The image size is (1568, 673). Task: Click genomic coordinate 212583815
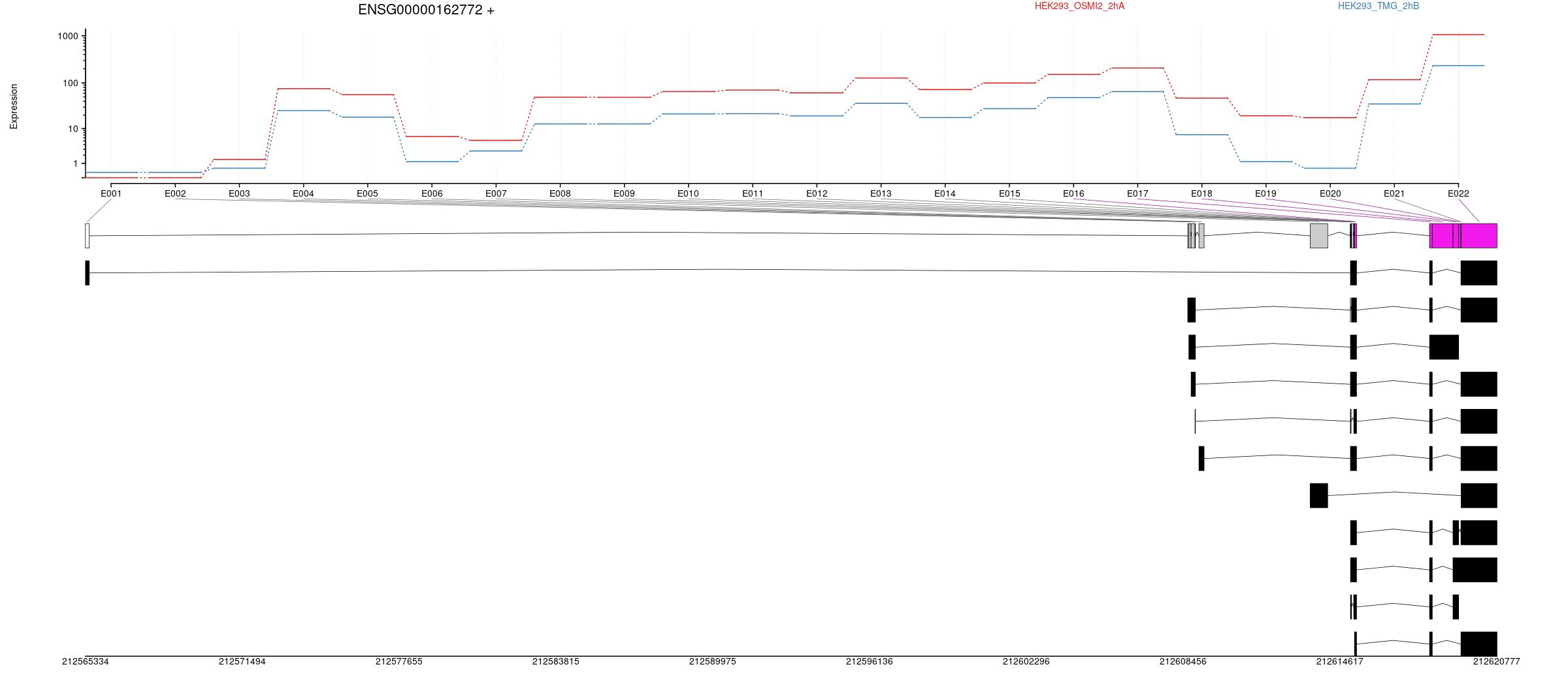[x=556, y=662]
